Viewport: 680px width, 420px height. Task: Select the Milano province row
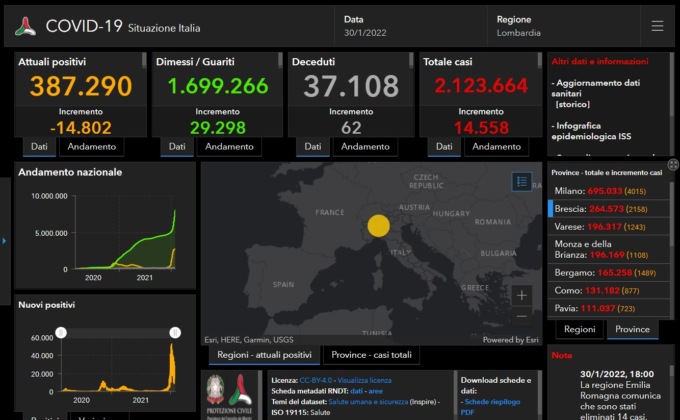coord(609,191)
